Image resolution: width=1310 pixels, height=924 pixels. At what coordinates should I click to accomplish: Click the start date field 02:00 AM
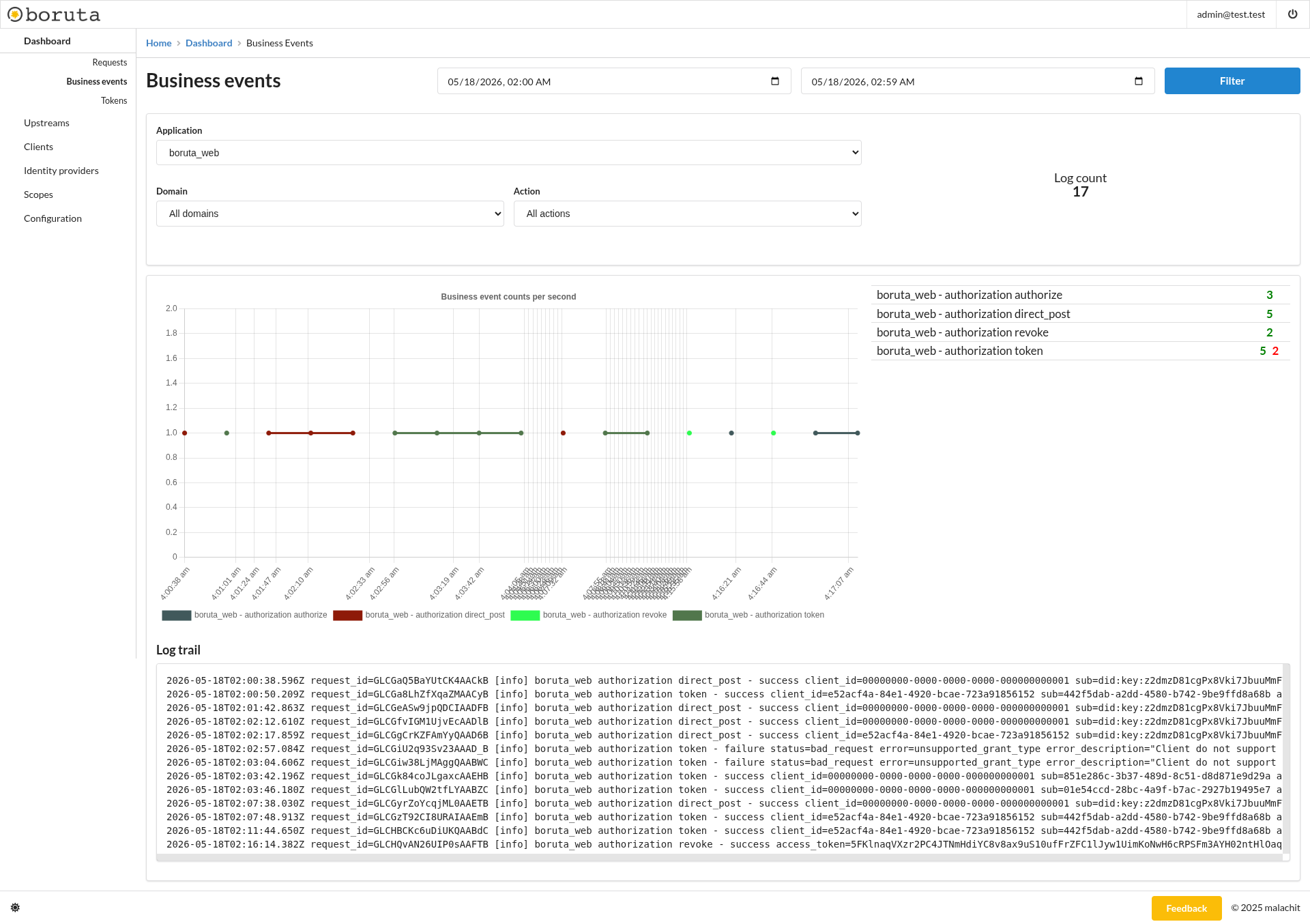[614, 81]
